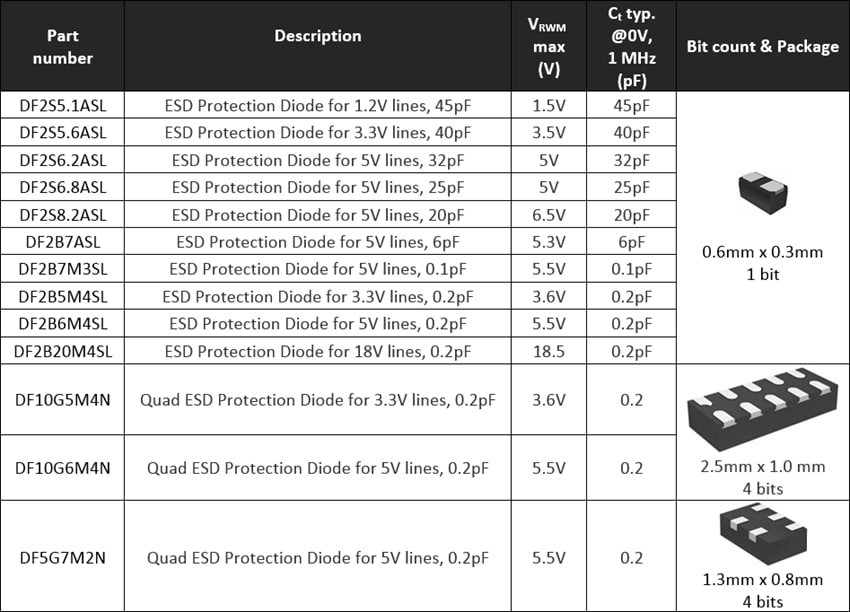Click the 2.5mm x 1.0mm quad package image
The width and height of the screenshot is (850, 612).
(x=762, y=411)
